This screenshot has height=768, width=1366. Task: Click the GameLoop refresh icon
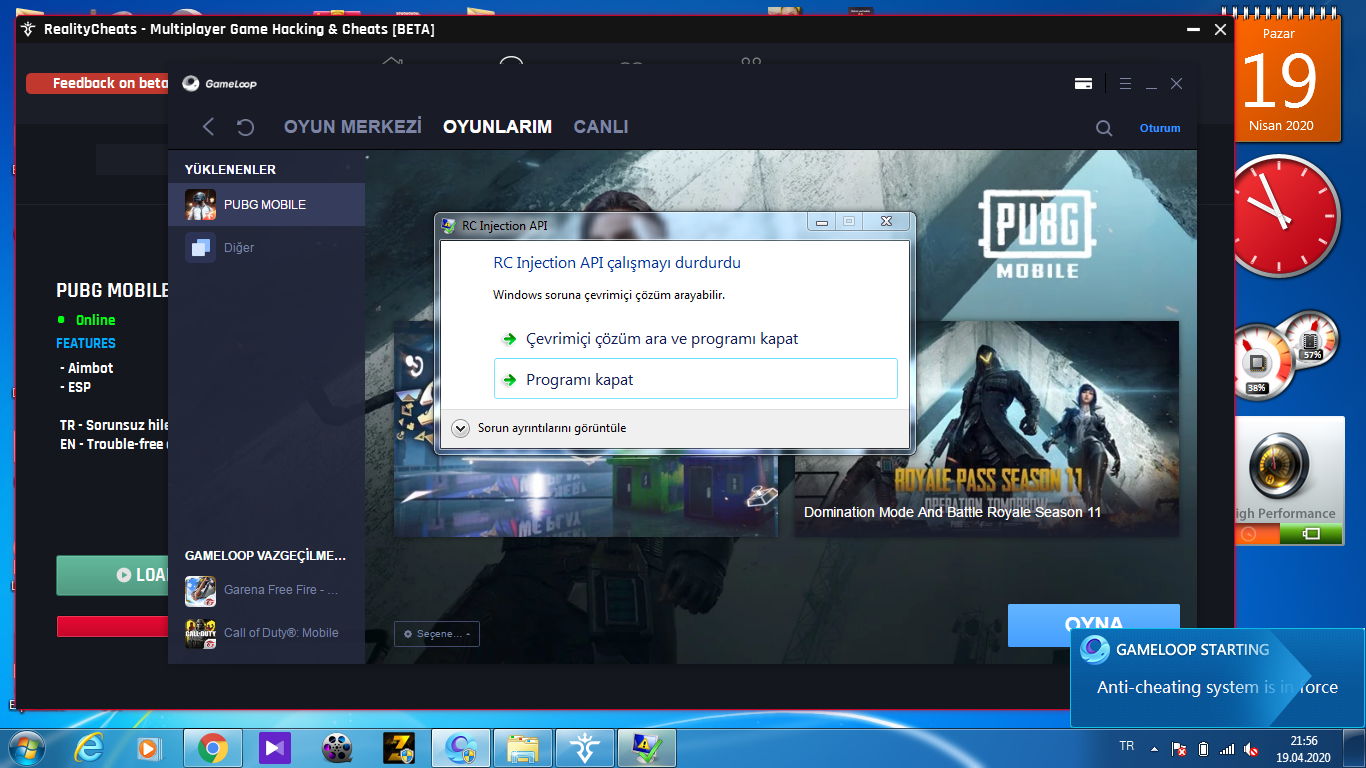click(x=245, y=127)
